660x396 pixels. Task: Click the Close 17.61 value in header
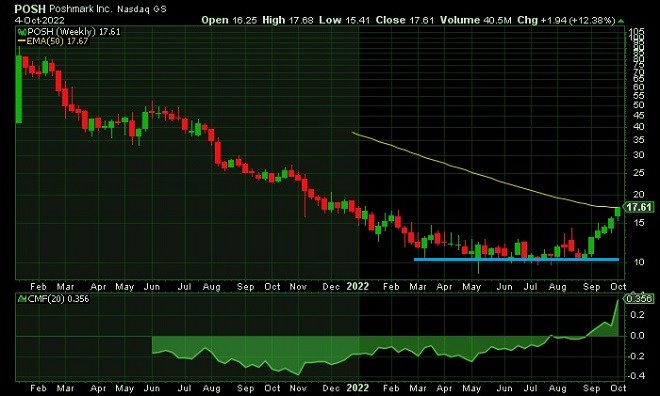pos(405,20)
